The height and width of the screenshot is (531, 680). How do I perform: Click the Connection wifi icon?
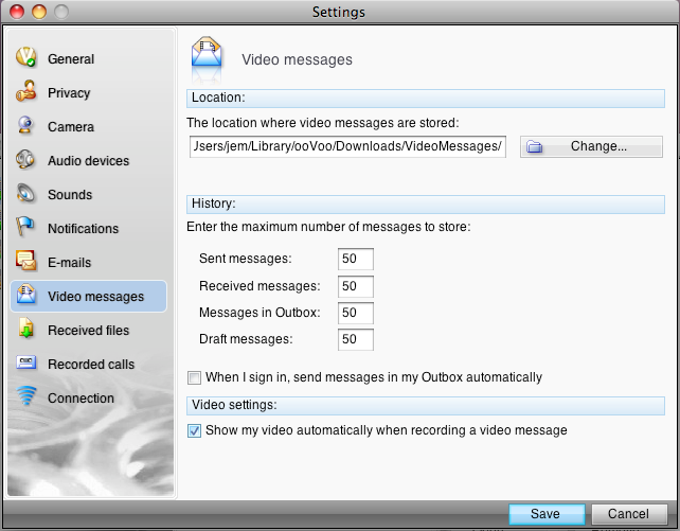pos(26,396)
